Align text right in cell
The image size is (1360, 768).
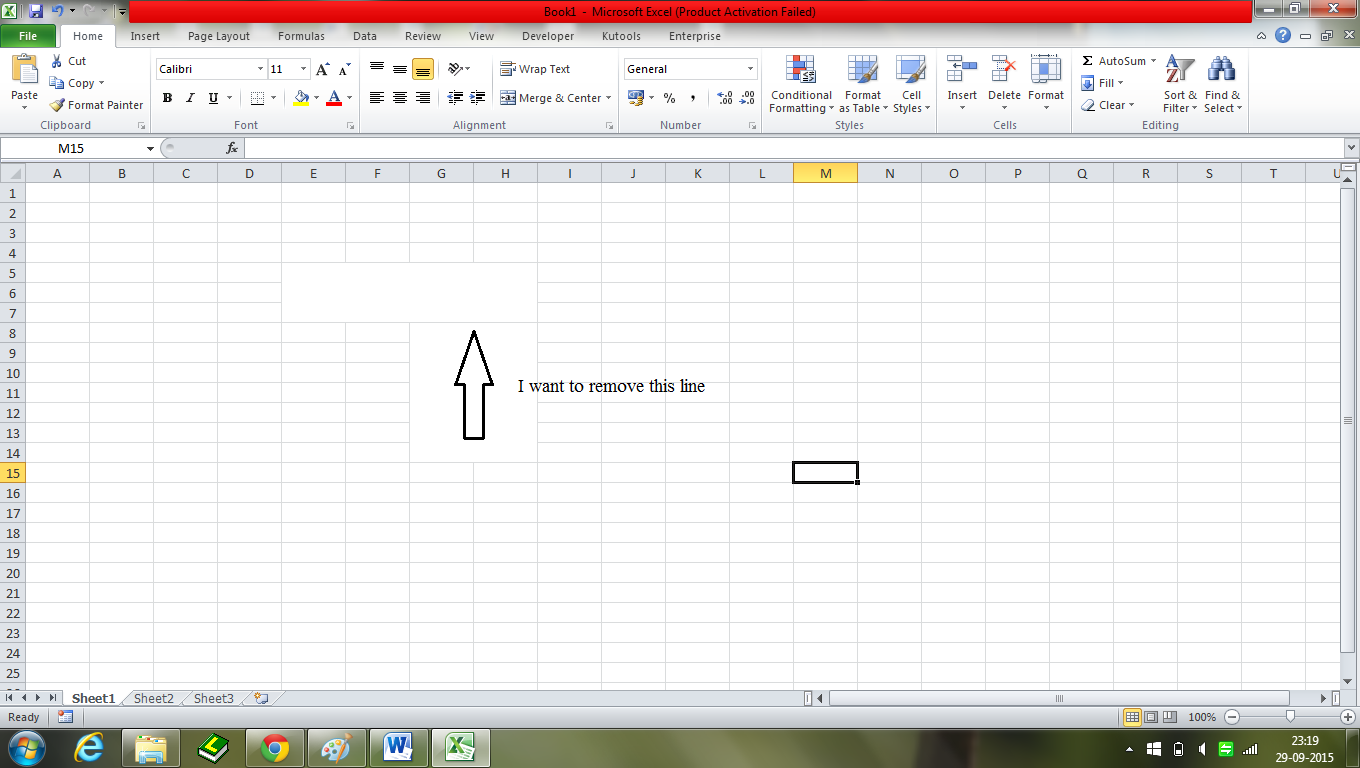pyautogui.click(x=423, y=98)
